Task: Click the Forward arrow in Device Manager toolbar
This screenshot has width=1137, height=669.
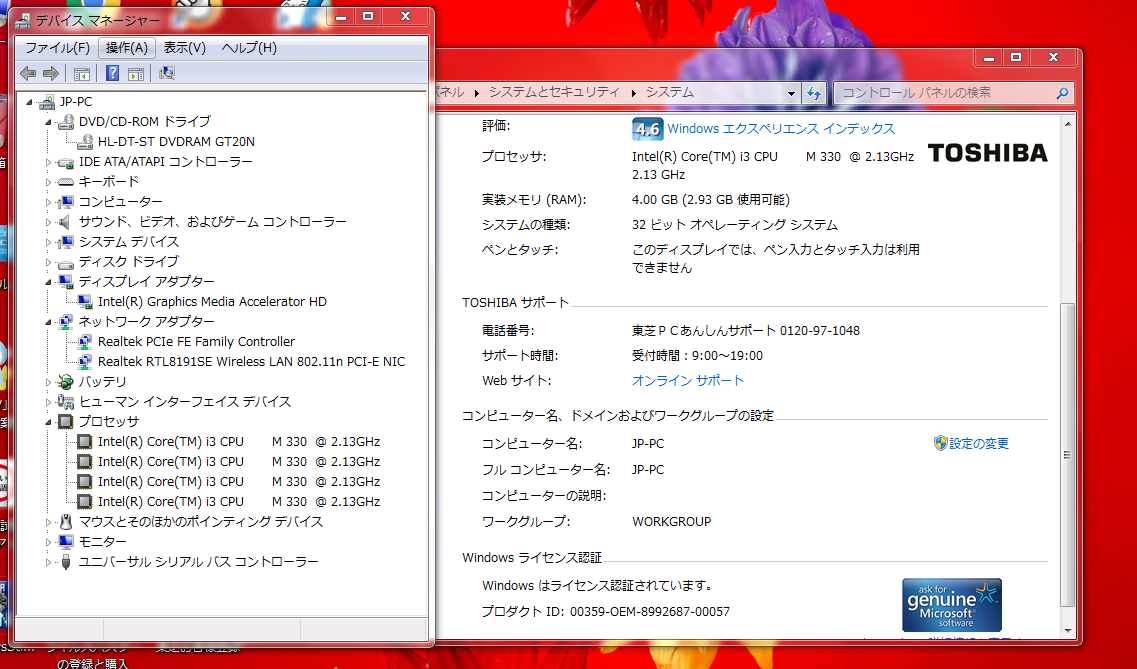Action: click(51, 73)
